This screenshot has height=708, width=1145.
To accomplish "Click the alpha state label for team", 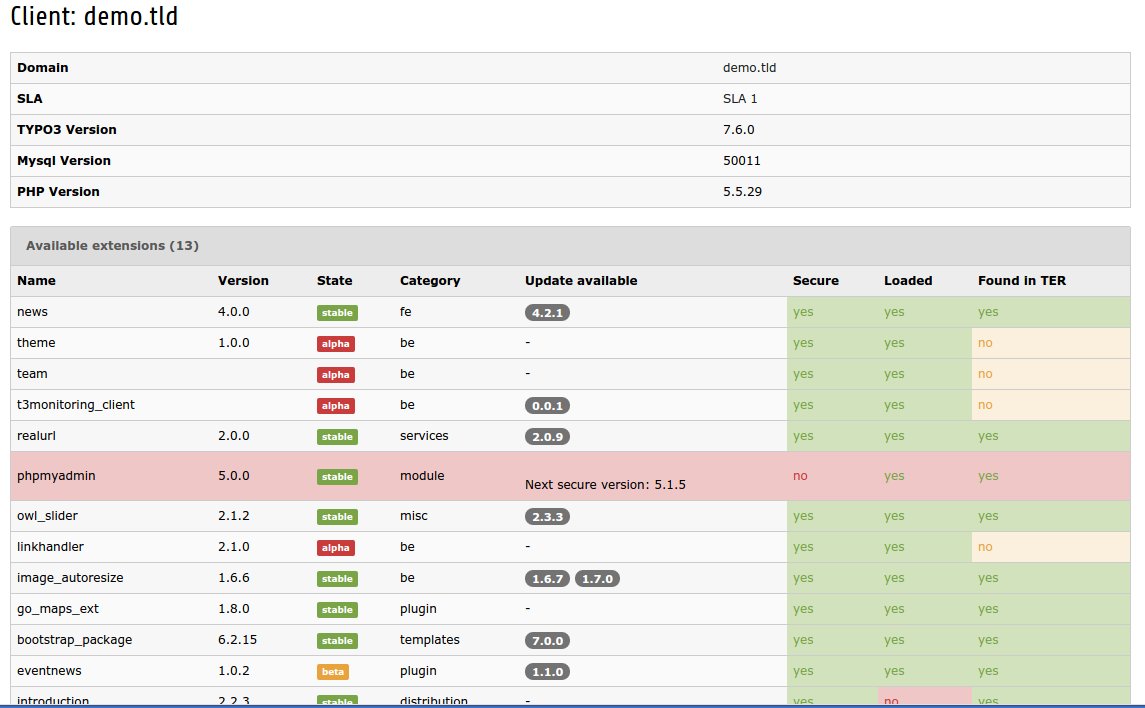I will point(336,374).
